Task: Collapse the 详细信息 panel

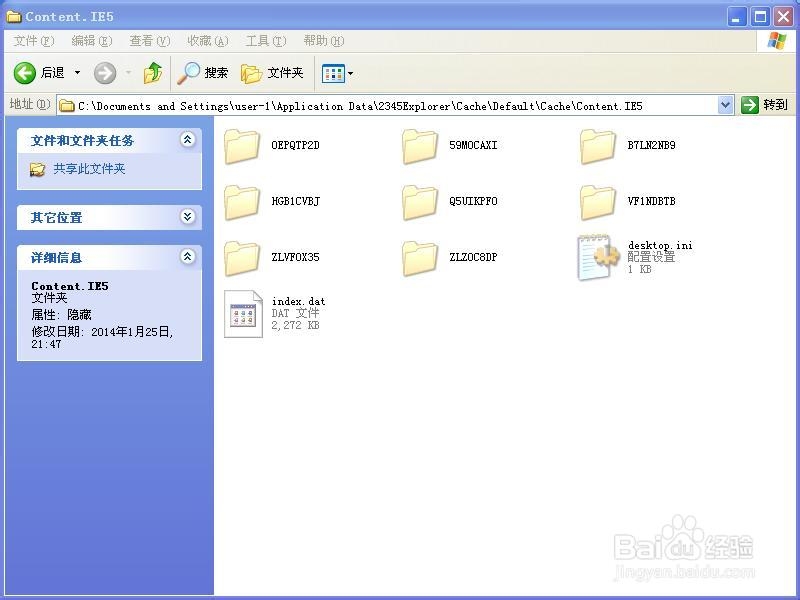Action: (x=187, y=257)
